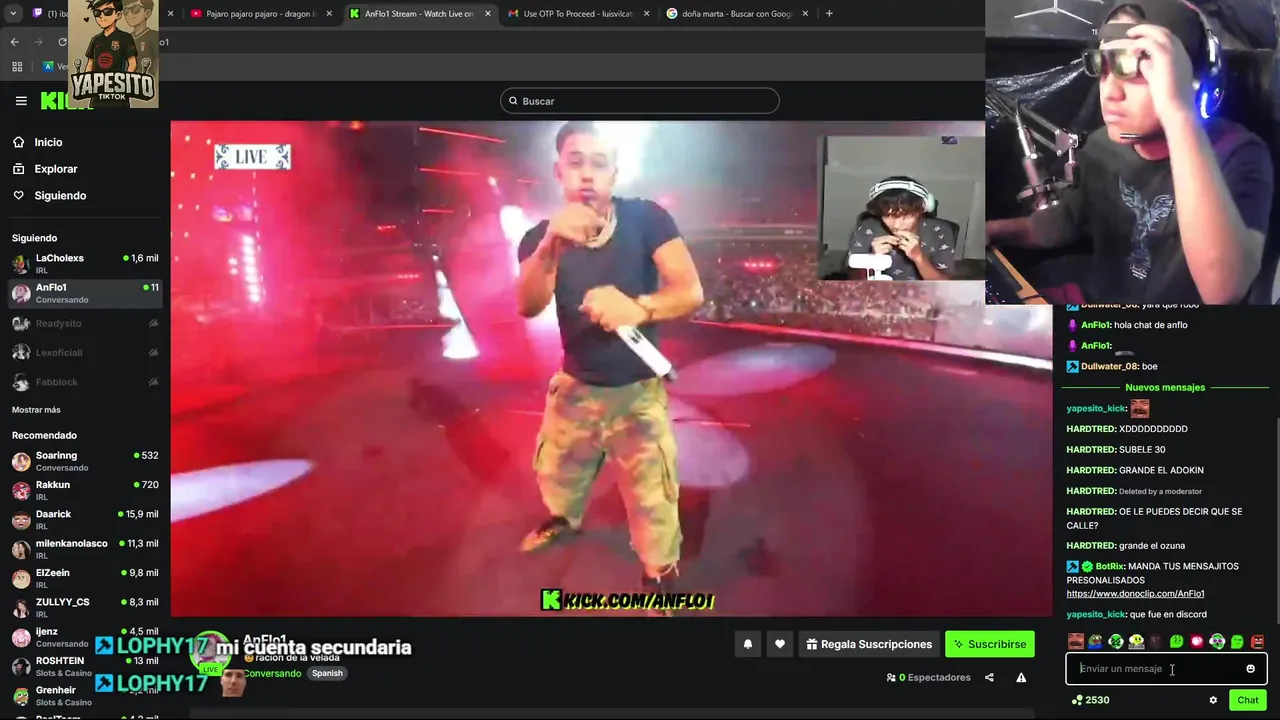Open ROSHTEIN recommended channel
1280x720 pixels.
[x=84, y=666]
